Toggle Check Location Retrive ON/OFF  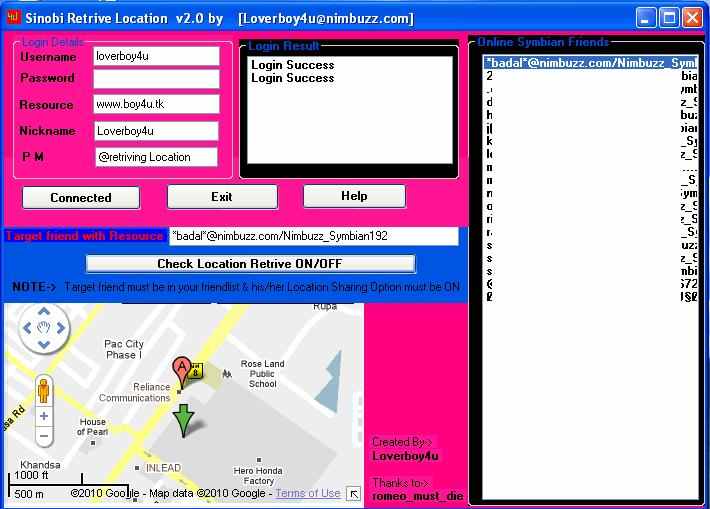[x=250, y=264]
